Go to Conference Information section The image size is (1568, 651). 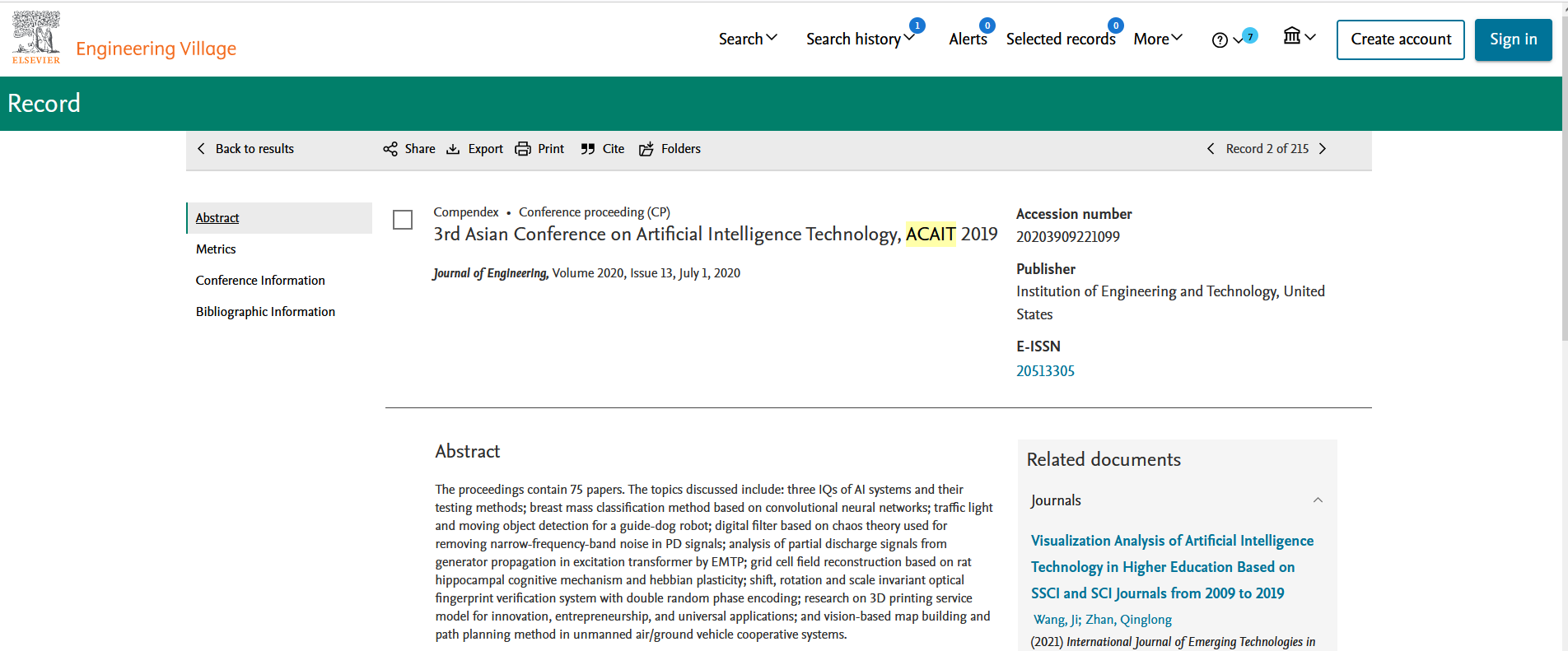point(260,281)
